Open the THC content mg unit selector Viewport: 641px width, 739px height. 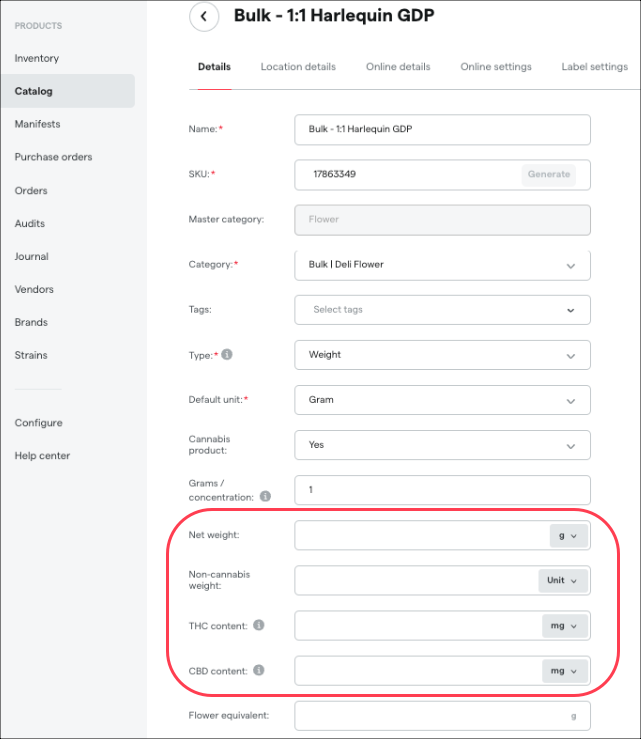pyautogui.click(x=565, y=626)
